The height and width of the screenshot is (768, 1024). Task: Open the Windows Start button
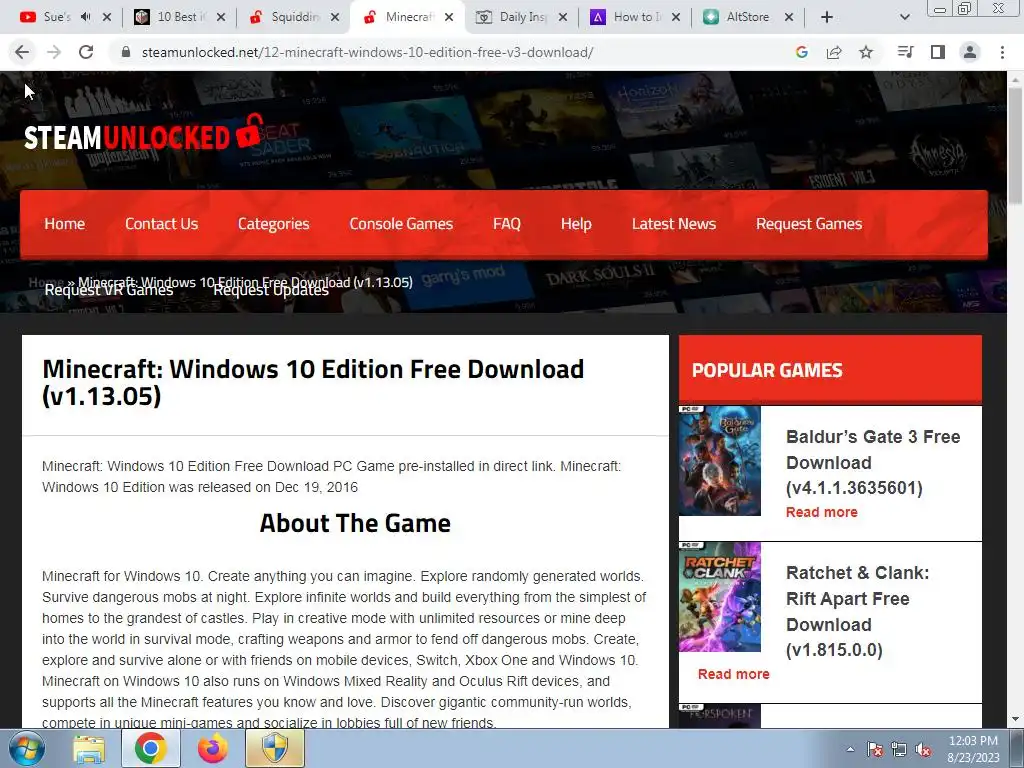click(x=27, y=748)
